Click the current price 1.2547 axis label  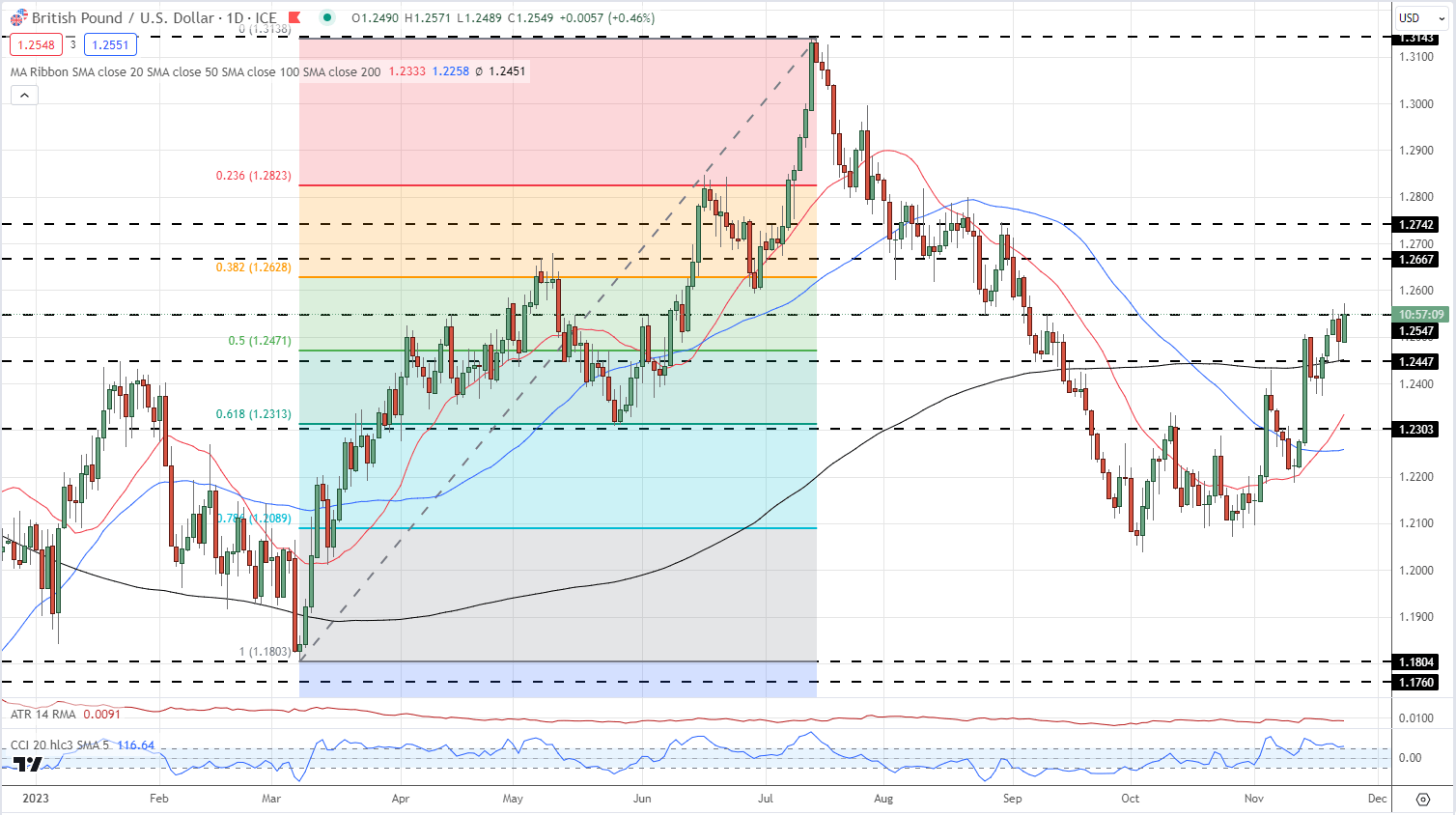[x=1416, y=330]
